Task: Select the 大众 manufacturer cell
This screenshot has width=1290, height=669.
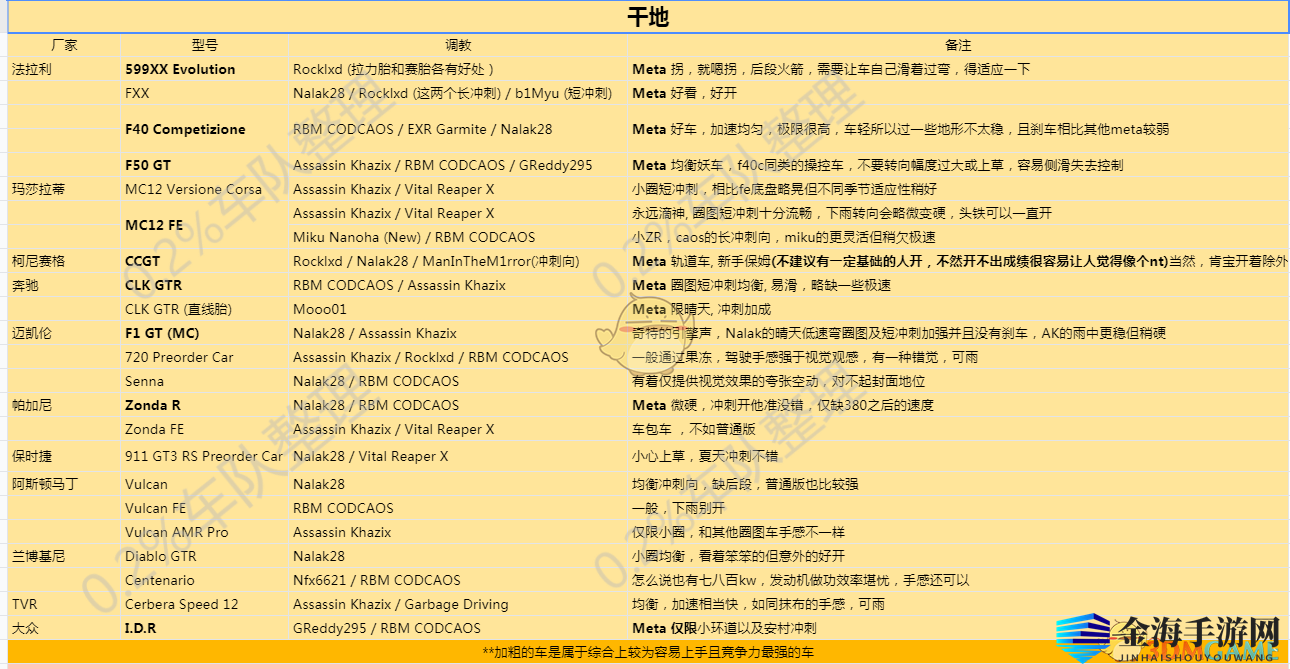Action: (64, 628)
